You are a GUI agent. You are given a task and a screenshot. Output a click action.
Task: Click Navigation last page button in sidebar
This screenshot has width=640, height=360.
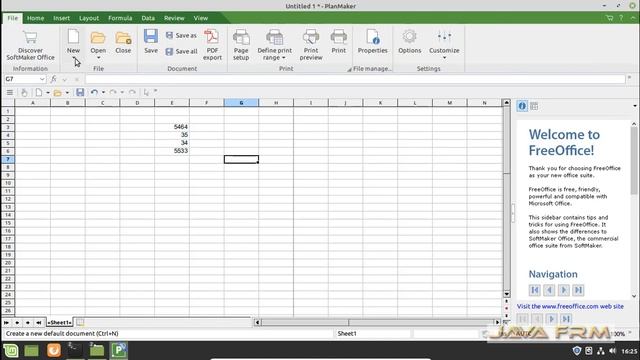point(578,290)
